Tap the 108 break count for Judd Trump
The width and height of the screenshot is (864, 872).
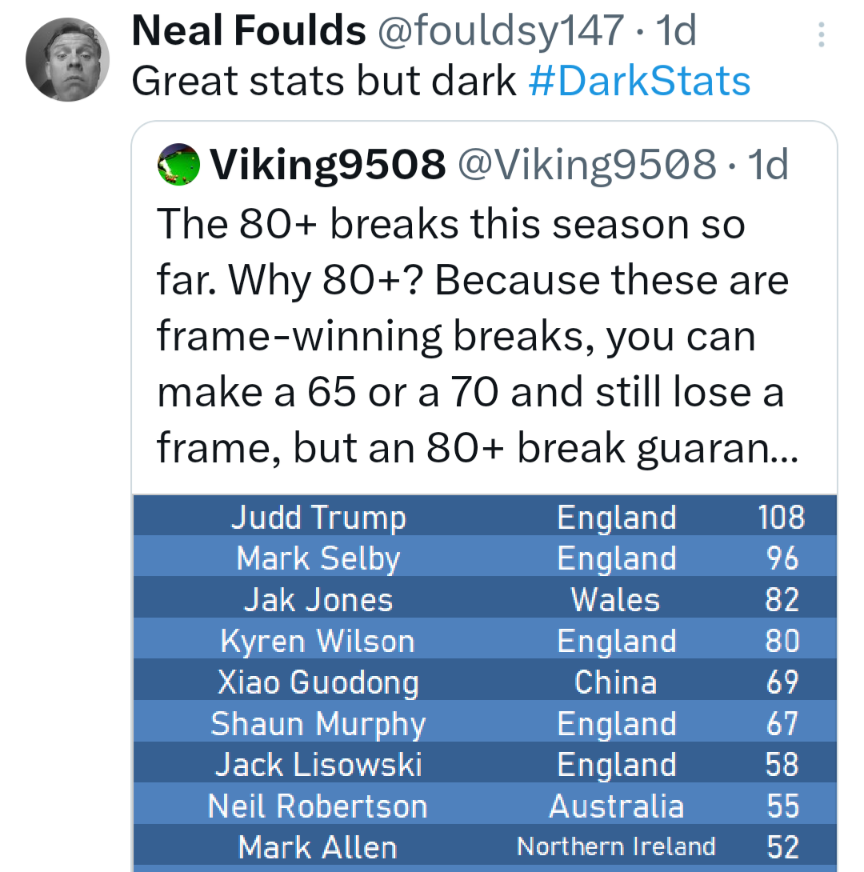[781, 517]
